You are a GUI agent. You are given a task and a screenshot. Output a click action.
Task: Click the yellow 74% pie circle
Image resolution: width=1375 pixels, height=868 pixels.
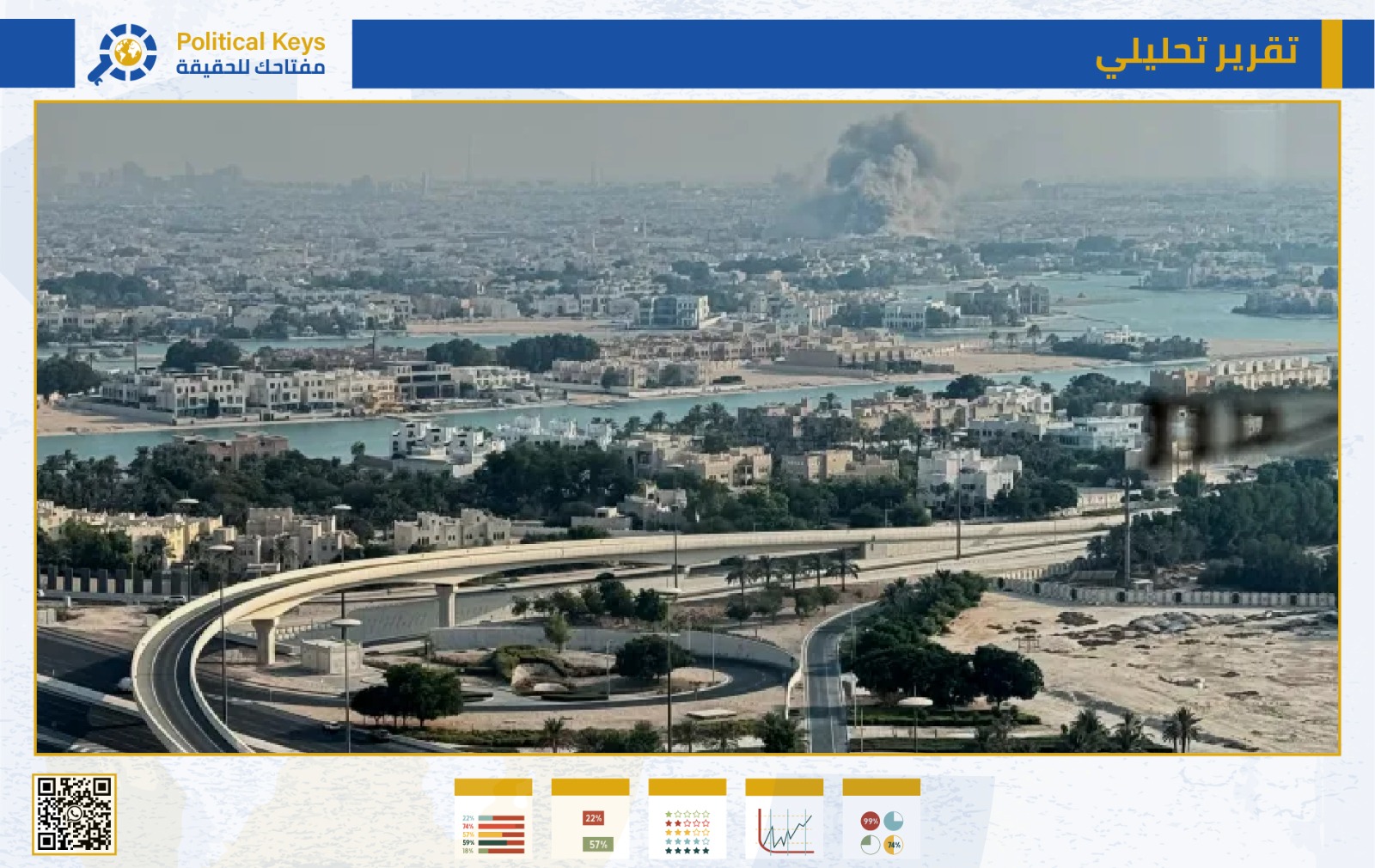click(894, 845)
